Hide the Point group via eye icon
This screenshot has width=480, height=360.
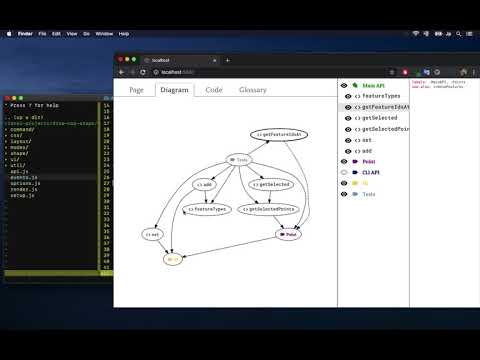coord(344,162)
